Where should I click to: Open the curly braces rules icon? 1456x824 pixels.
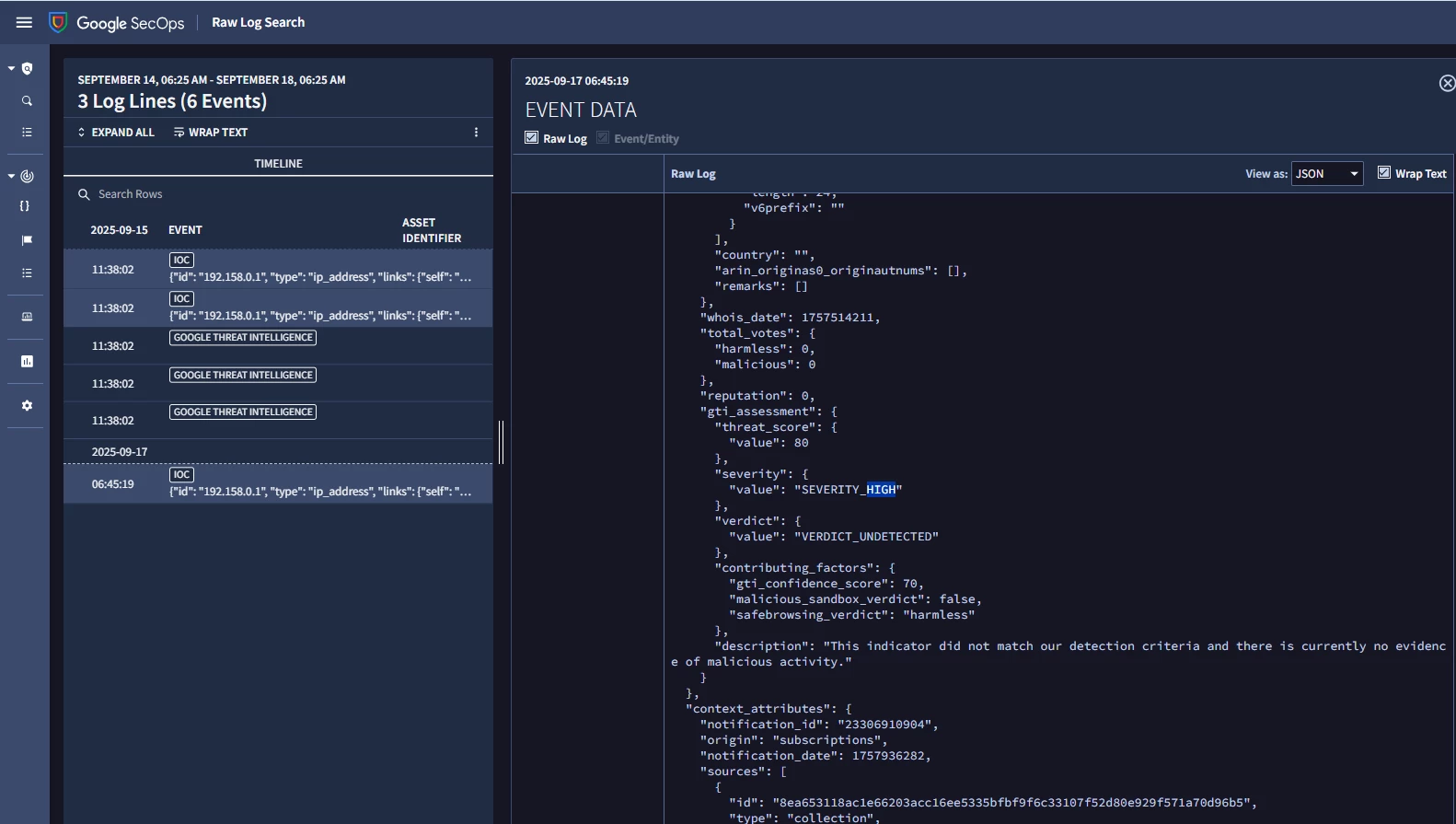(25, 206)
